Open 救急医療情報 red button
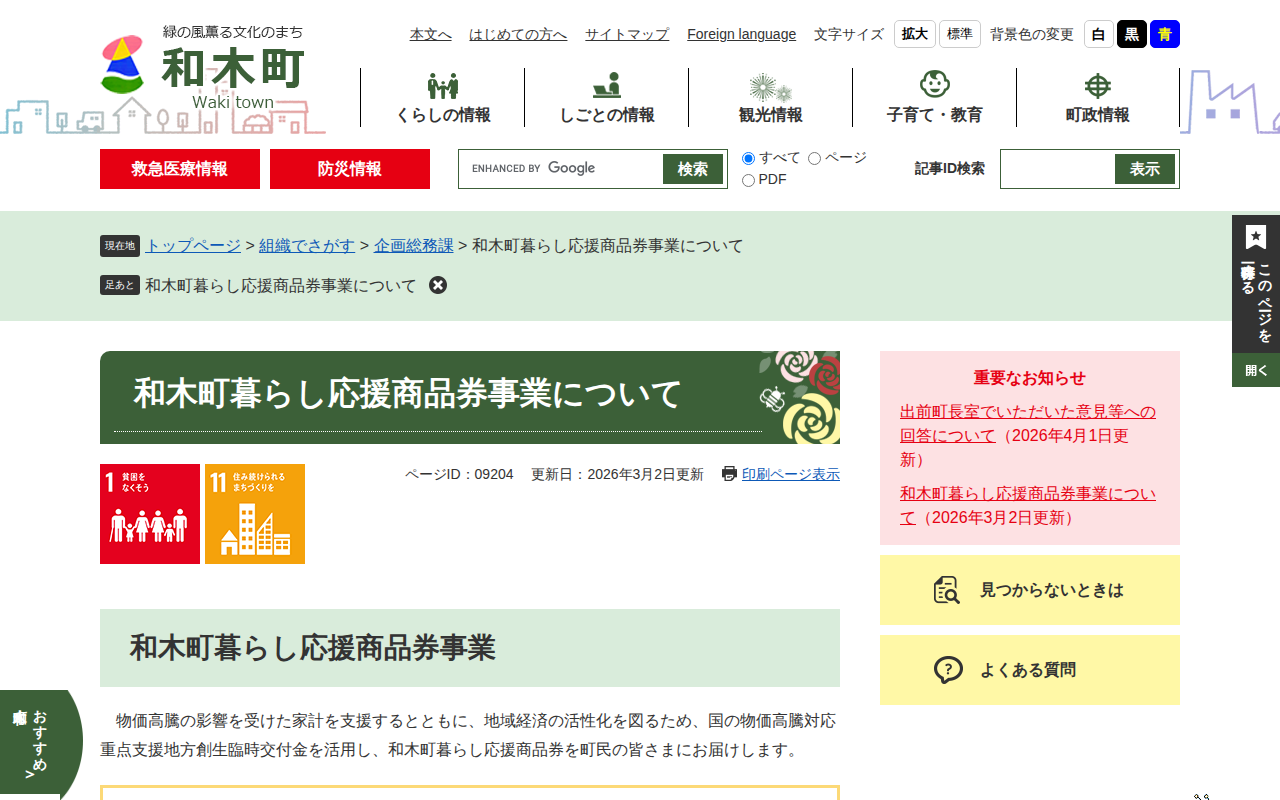Screen dimensions: 1280x800 click(180, 169)
